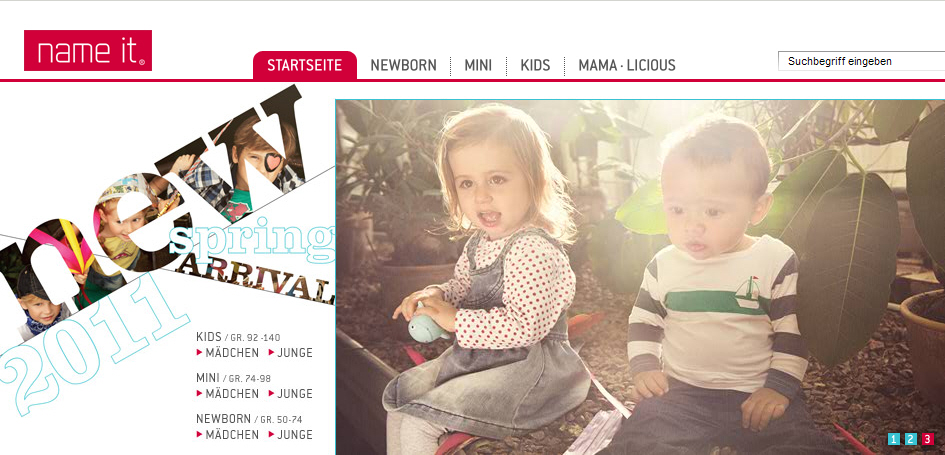The width and height of the screenshot is (945, 455).
Task: Open Junge under Kids Gr. 92-140
Action: click(295, 353)
